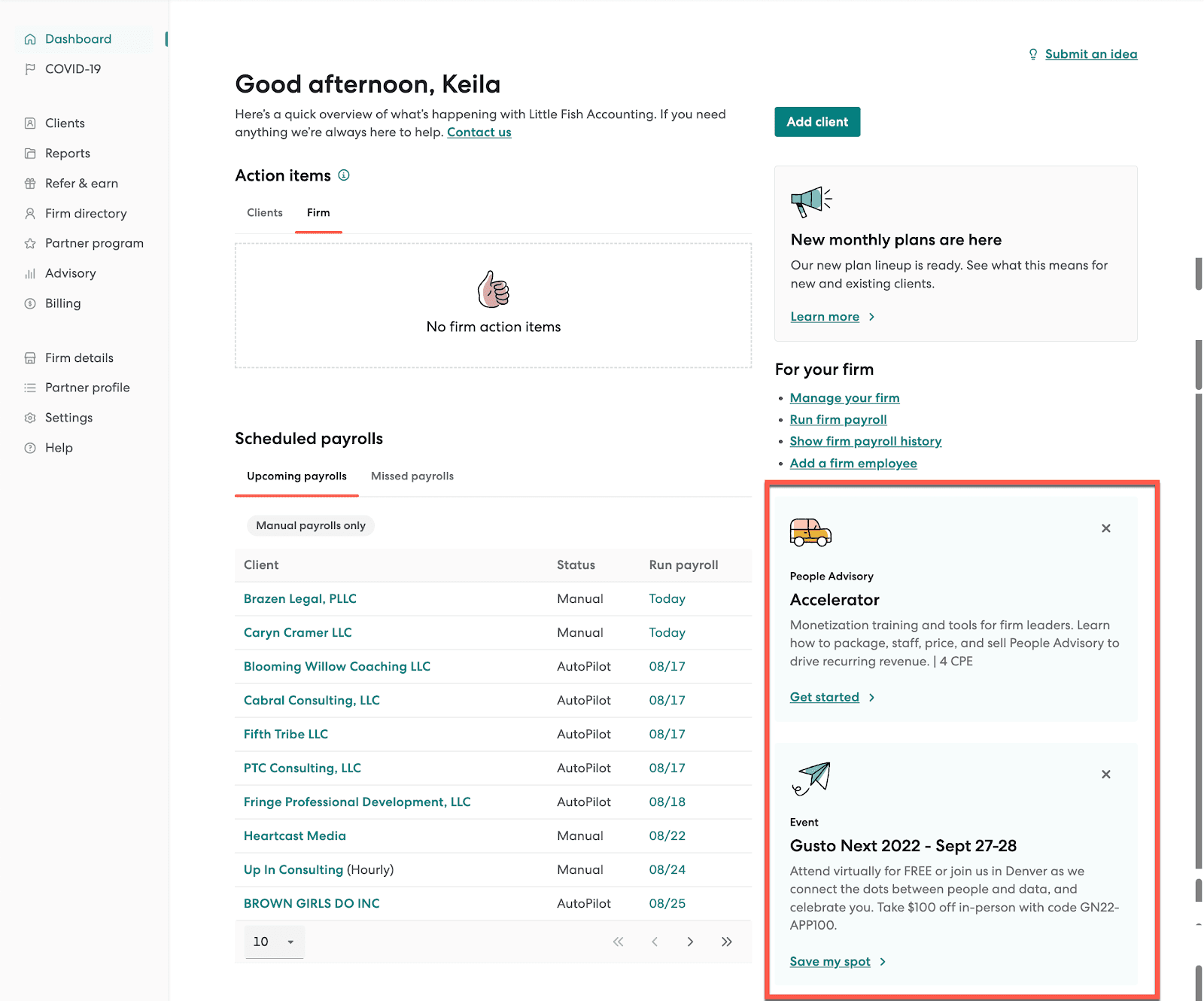Click the Action items info icon
This screenshot has width=1204, height=1001.
[344, 175]
